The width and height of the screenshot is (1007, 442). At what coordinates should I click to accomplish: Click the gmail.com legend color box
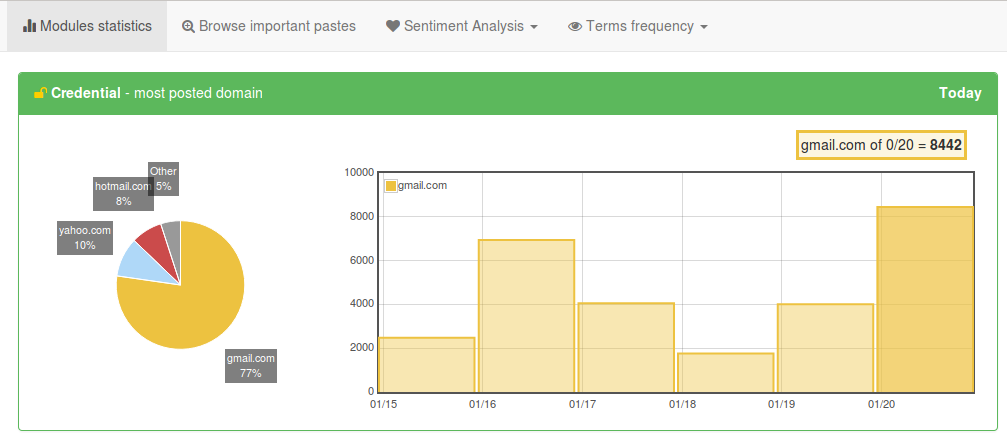[391, 185]
